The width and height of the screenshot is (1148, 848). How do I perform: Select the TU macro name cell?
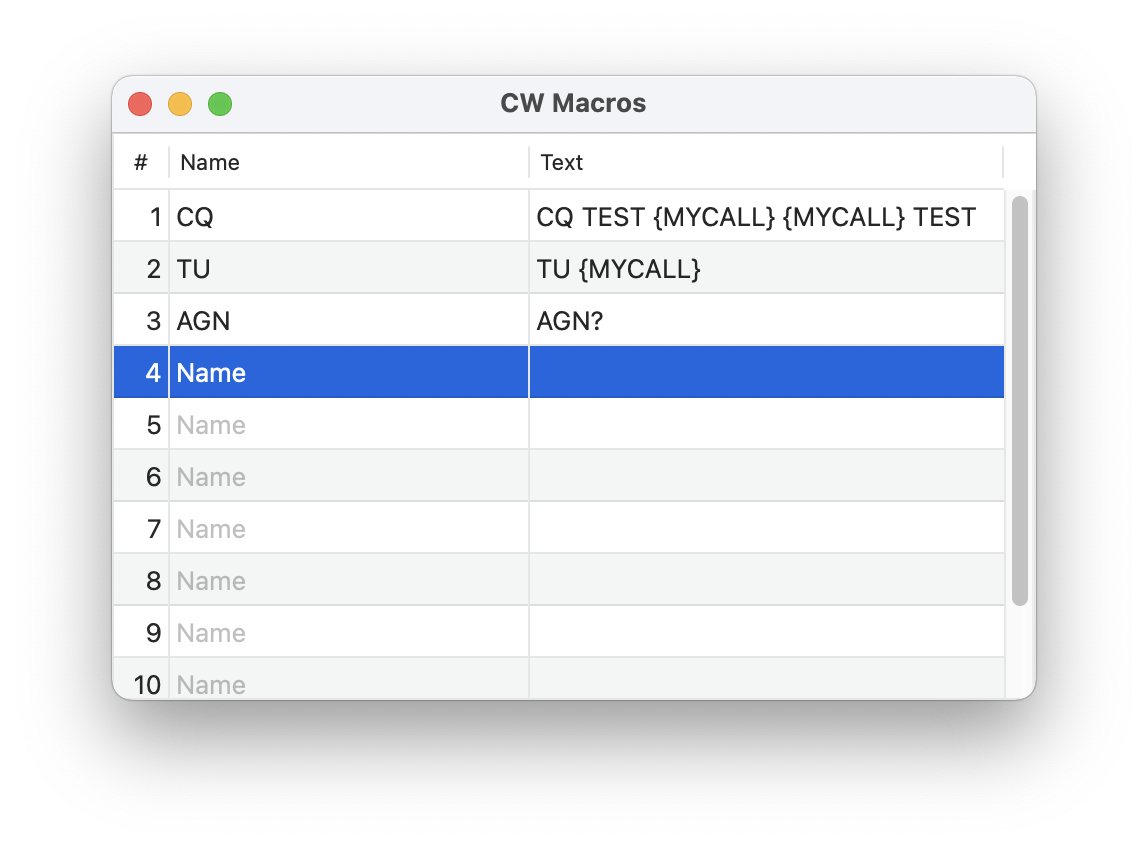pyautogui.click(x=348, y=269)
